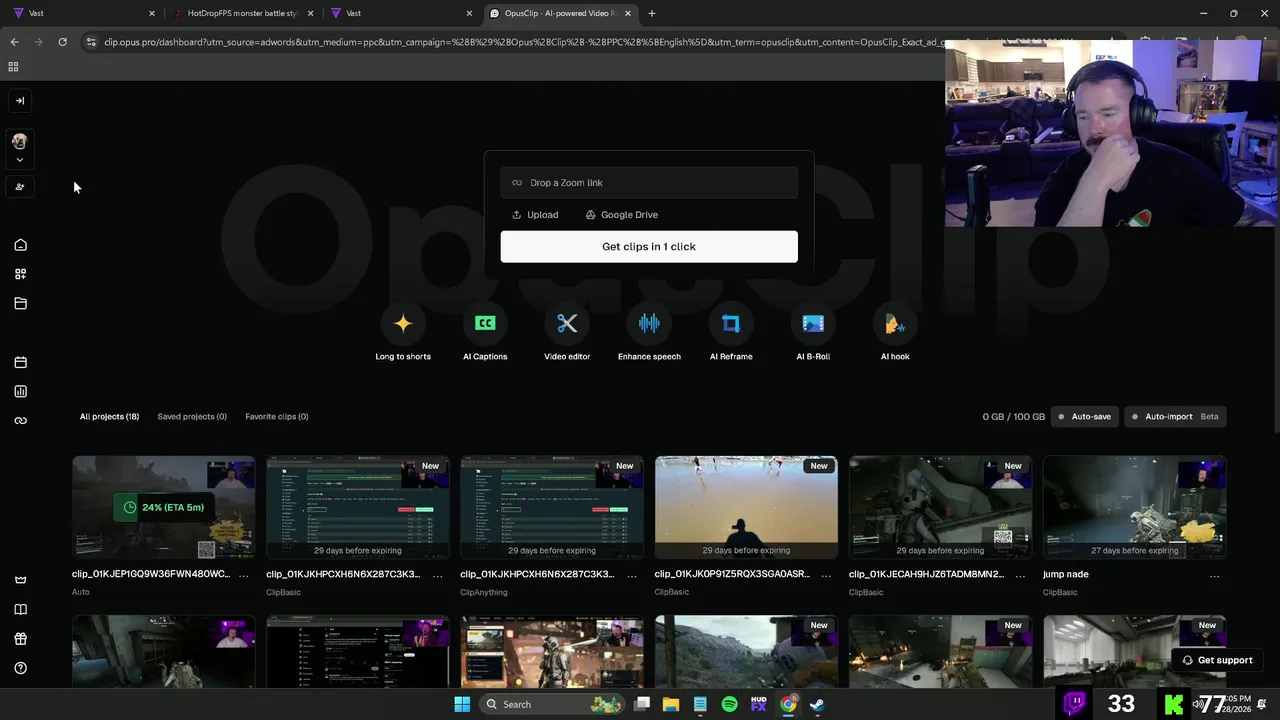Open the help question mark icon
This screenshot has height=720, width=1280.
(20, 668)
